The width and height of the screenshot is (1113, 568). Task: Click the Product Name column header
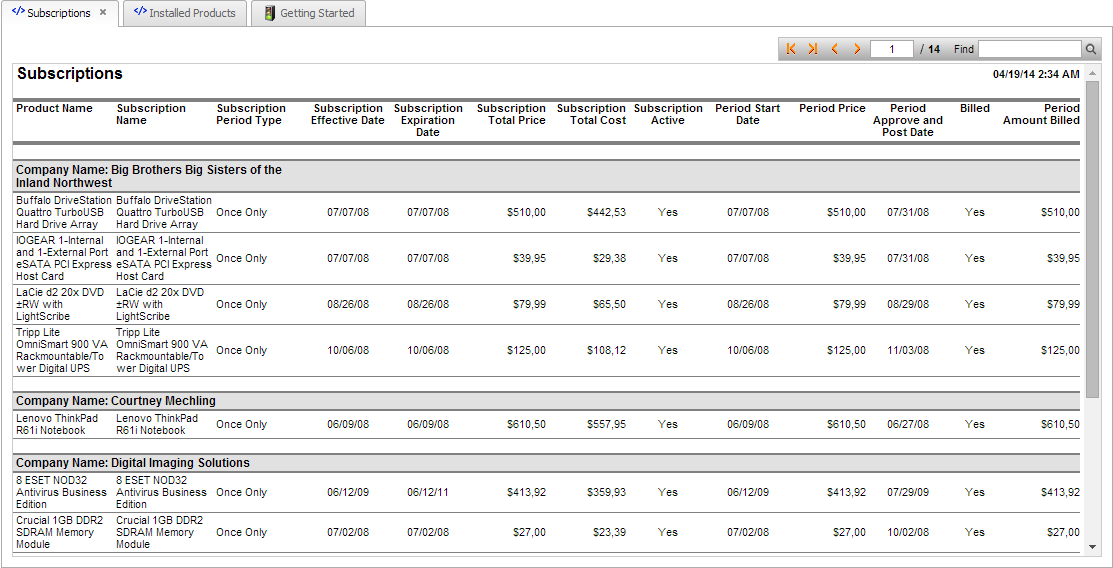tap(54, 108)
